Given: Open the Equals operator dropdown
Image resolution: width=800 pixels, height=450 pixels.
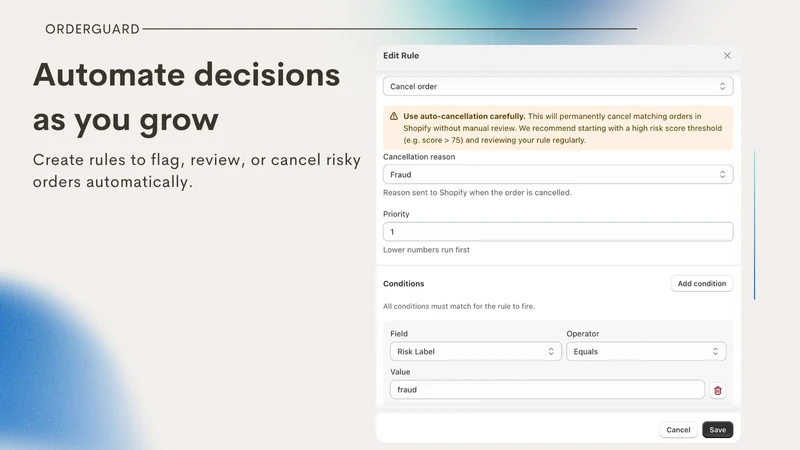Looking at the screenshot, I should [x=646, y=352].
